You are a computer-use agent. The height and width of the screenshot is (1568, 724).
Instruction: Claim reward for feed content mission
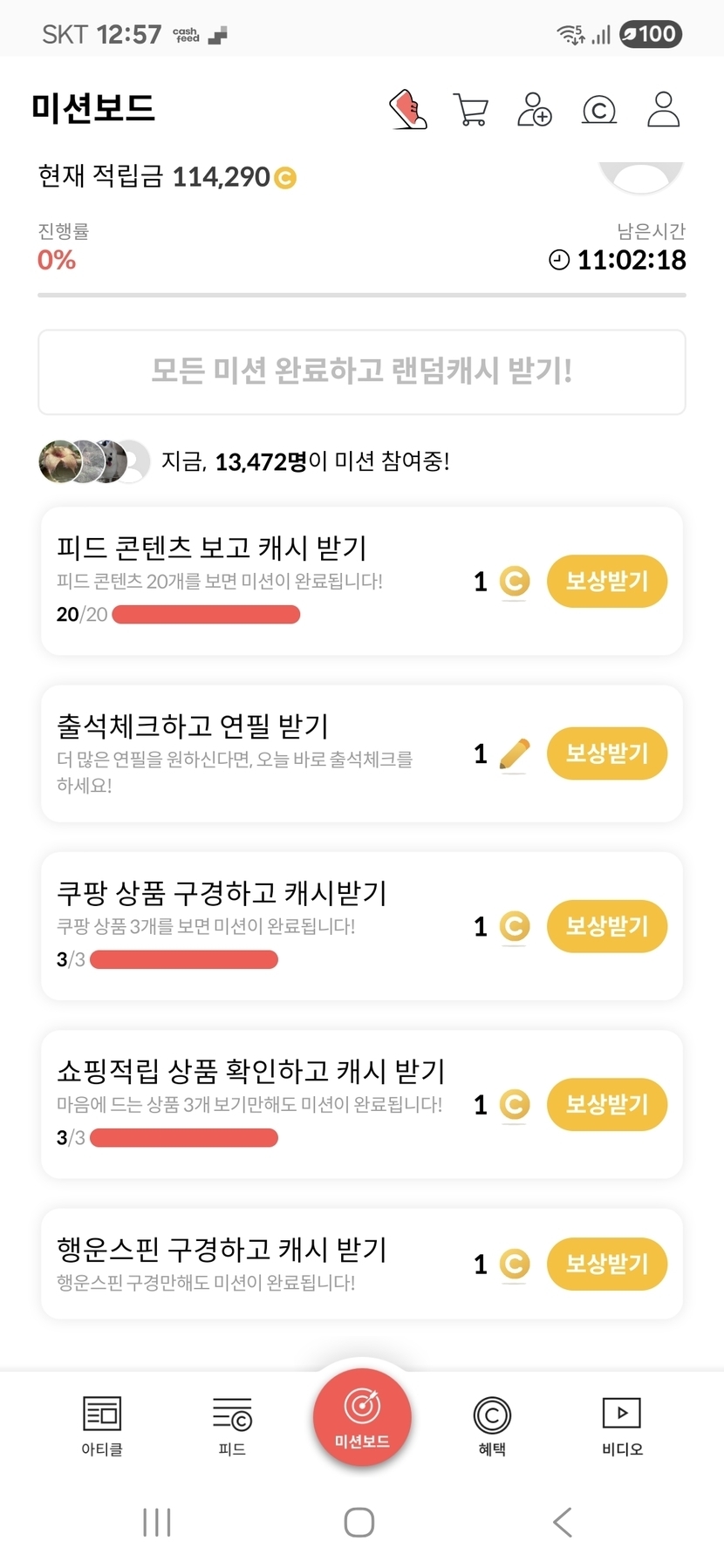pos(607,581)
